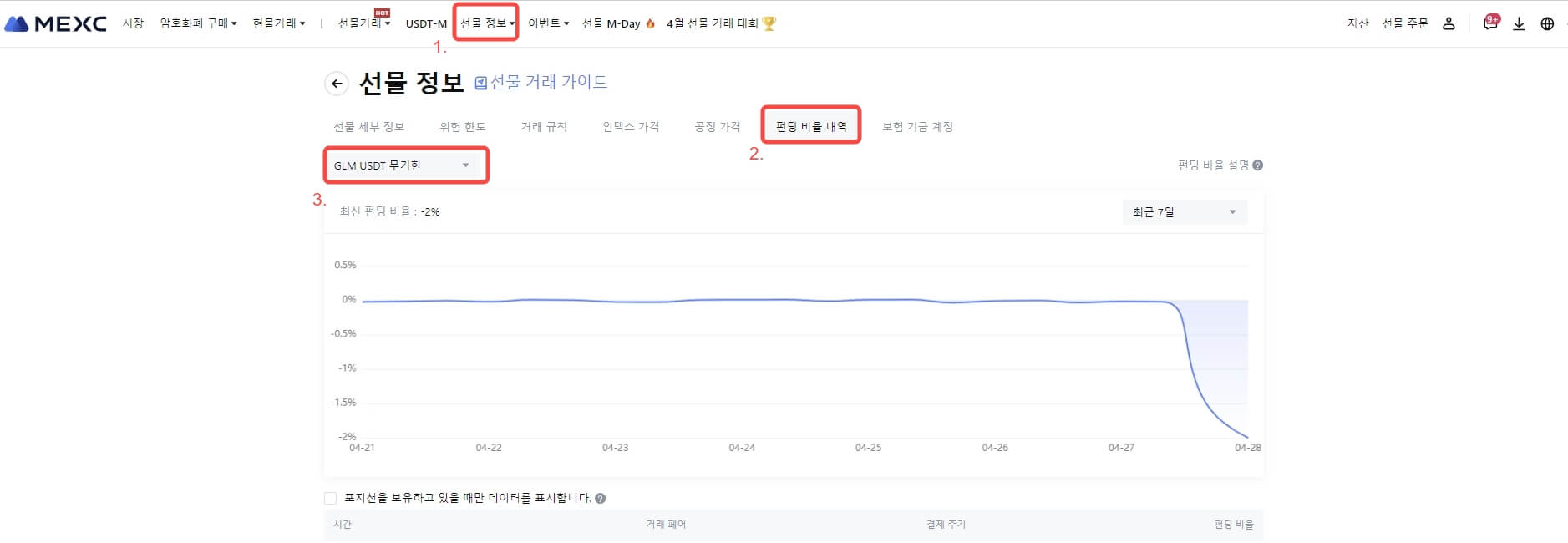Open the 선물 거래 가이드 link
Screen dimensions: 1568x543
(x=540, y=82)
